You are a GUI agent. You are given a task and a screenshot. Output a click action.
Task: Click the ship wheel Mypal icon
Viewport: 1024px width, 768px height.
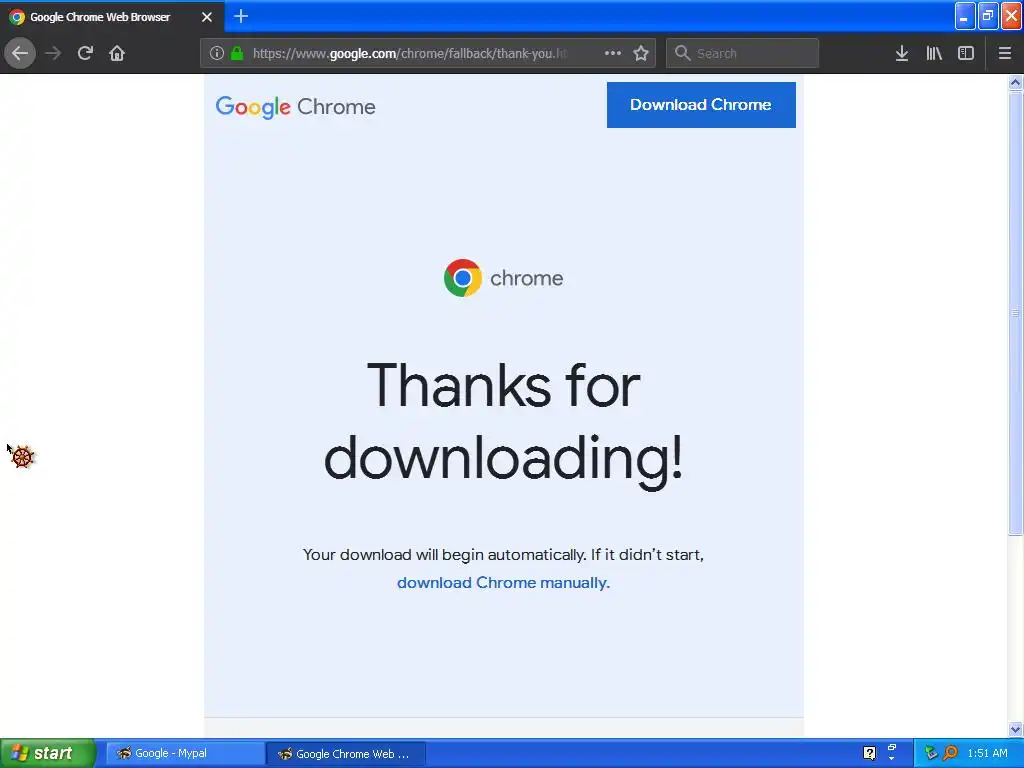tap(23, 456)
